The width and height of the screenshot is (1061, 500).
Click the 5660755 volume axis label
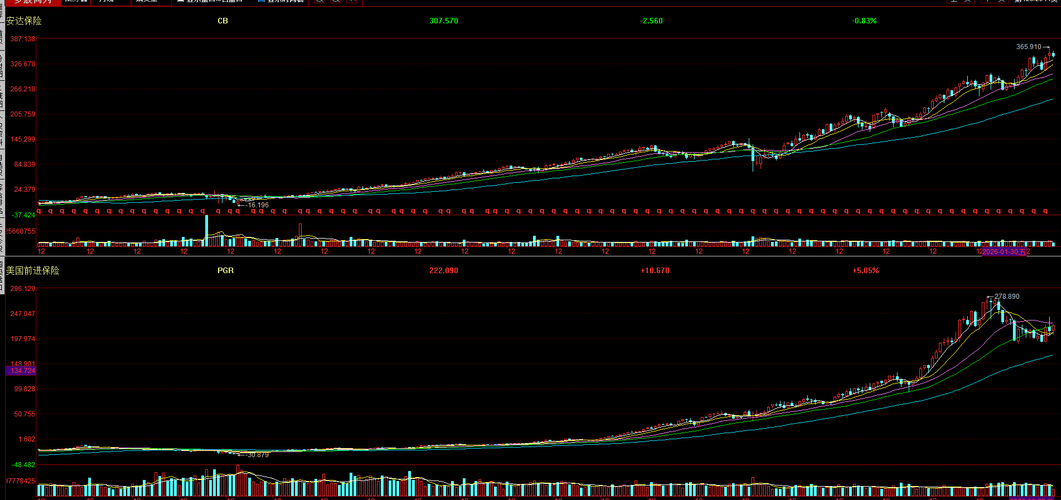click(x=21, y=231)
